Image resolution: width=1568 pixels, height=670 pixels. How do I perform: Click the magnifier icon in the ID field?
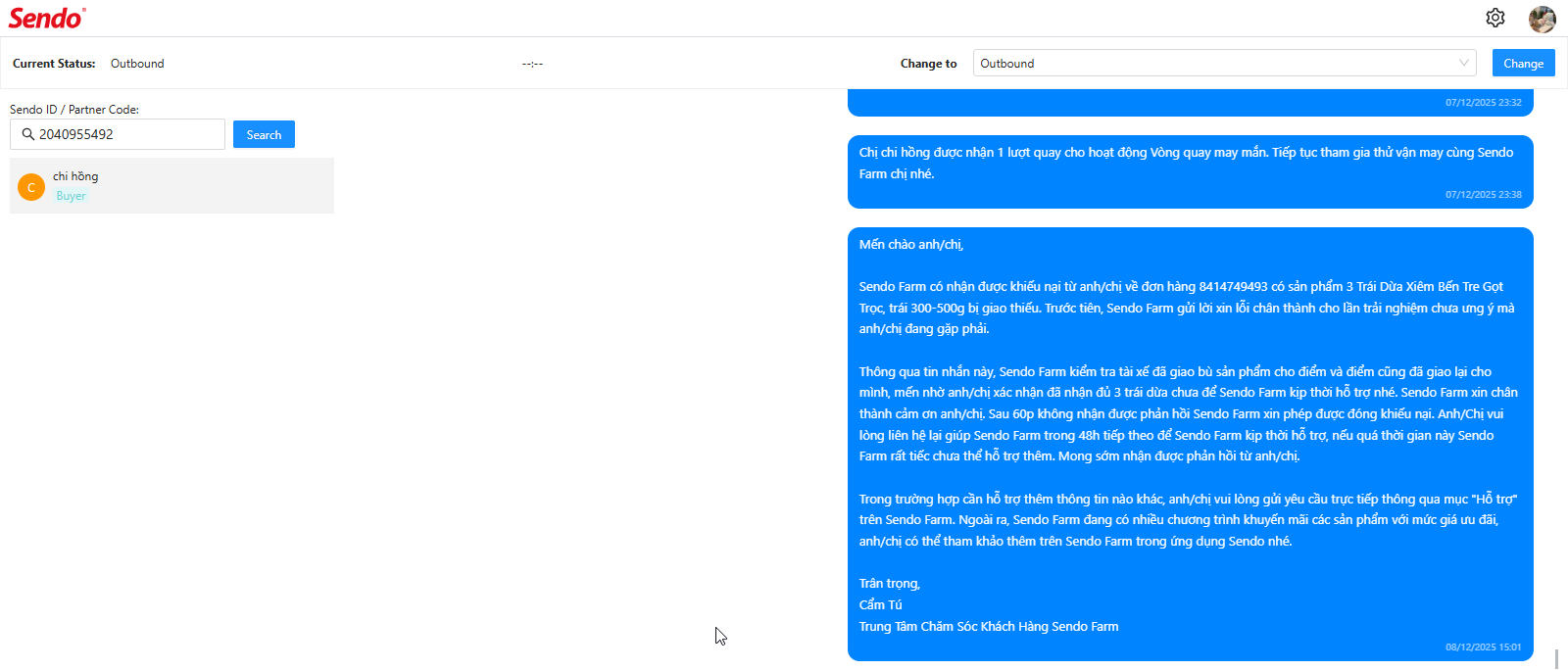pos(28,134)
